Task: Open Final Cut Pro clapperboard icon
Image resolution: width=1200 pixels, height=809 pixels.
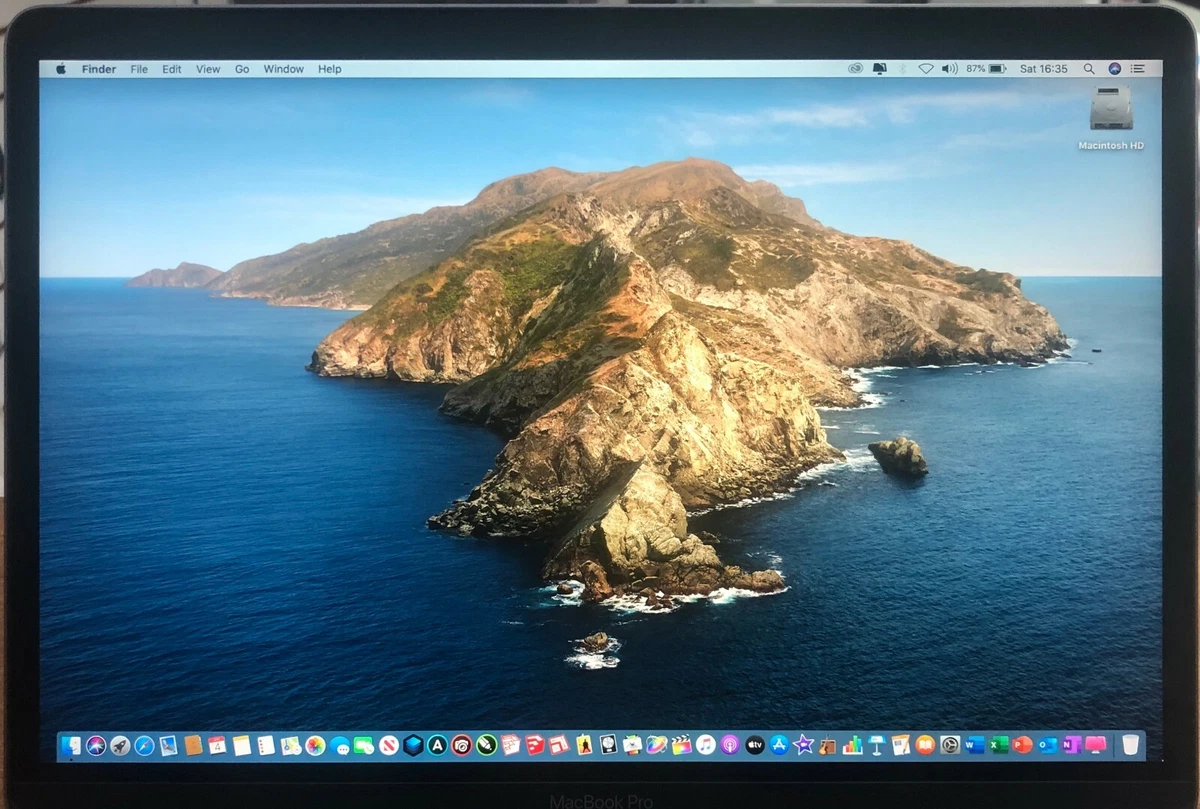Action: [682, 744]
